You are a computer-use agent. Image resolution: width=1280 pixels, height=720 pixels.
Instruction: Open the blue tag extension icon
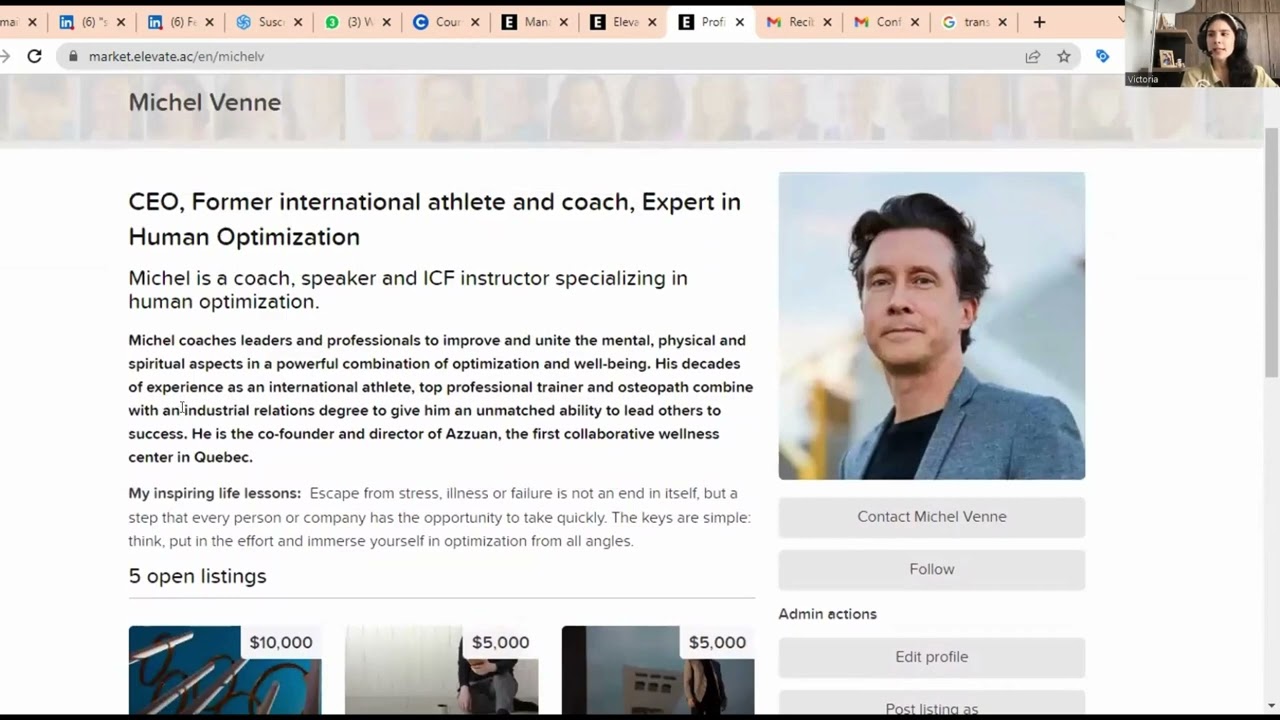(1102, 57)
